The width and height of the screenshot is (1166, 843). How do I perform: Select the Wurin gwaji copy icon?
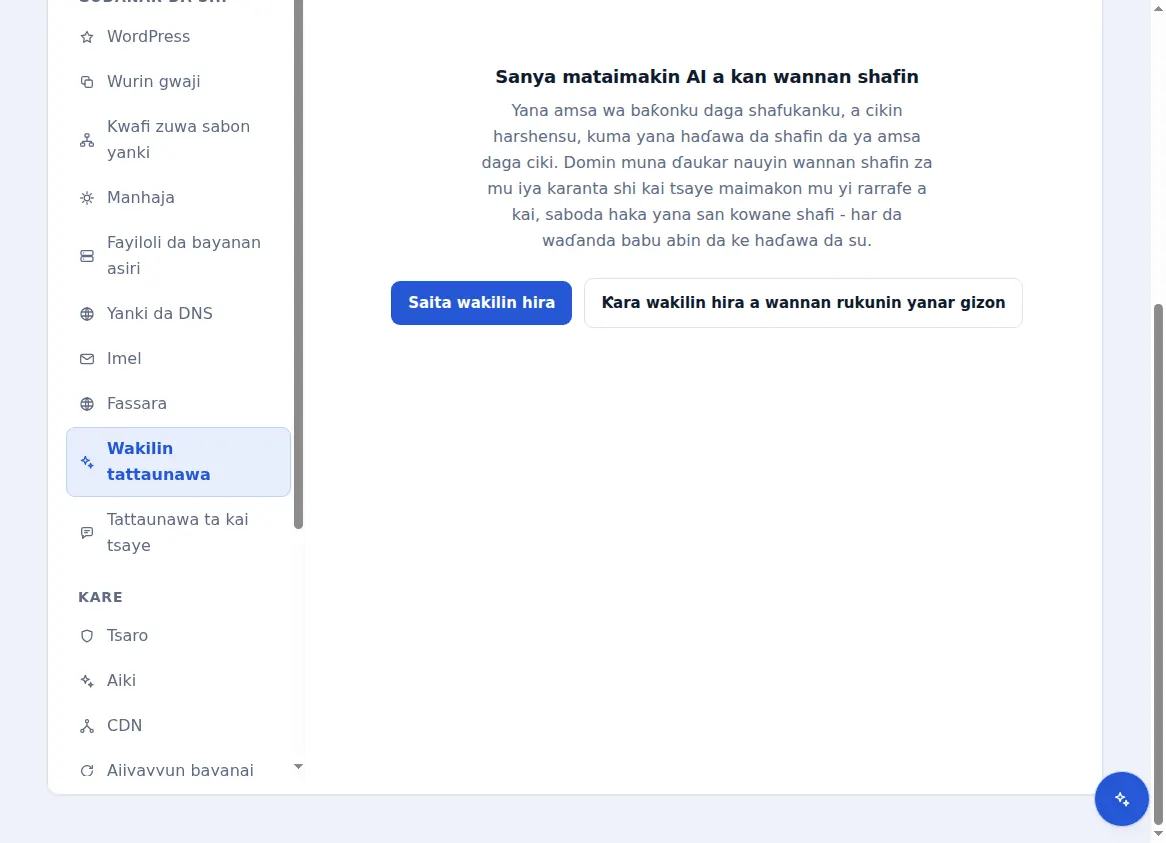click(87, 82)
